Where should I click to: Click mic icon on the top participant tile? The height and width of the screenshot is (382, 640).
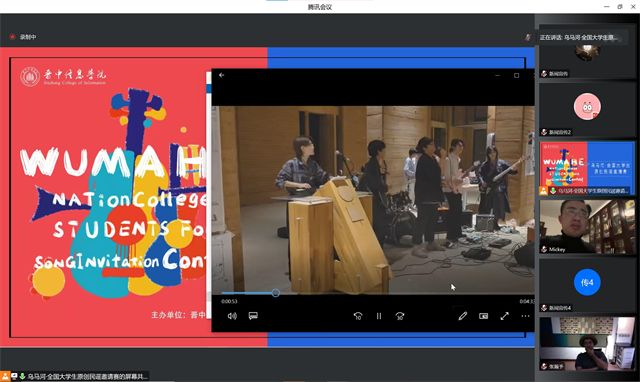[x=544, y=73]
